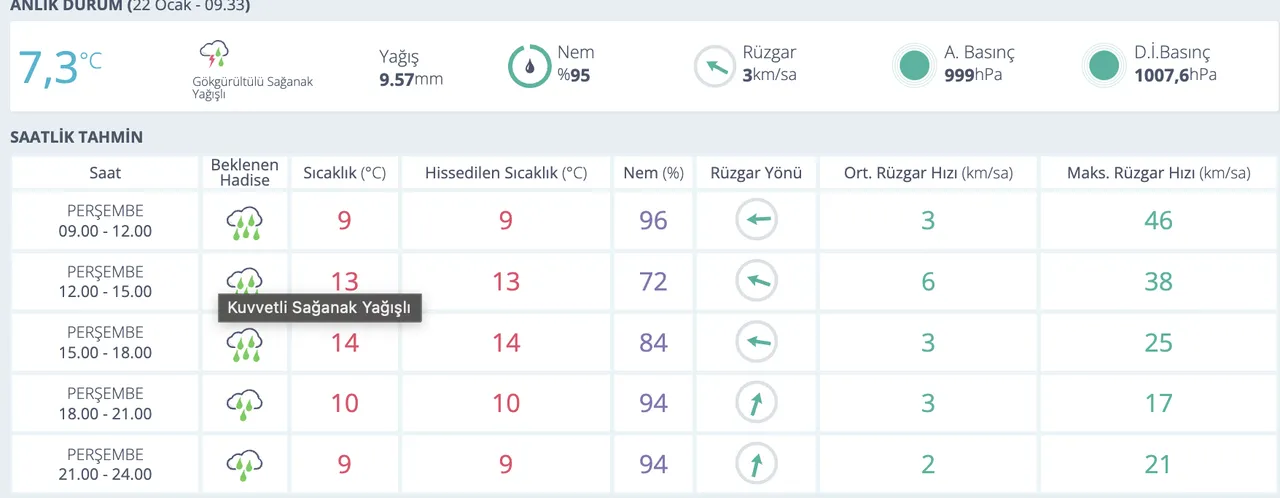
Task: Click the wind direction arrow for 18.00 - 21.00
Action: pyautogui.click(x=756, y=404)
